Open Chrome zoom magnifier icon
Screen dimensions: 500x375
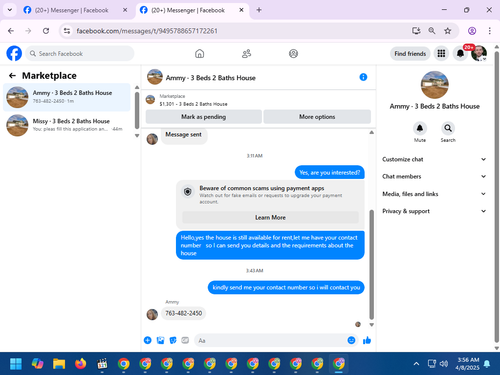click(432, 31)
